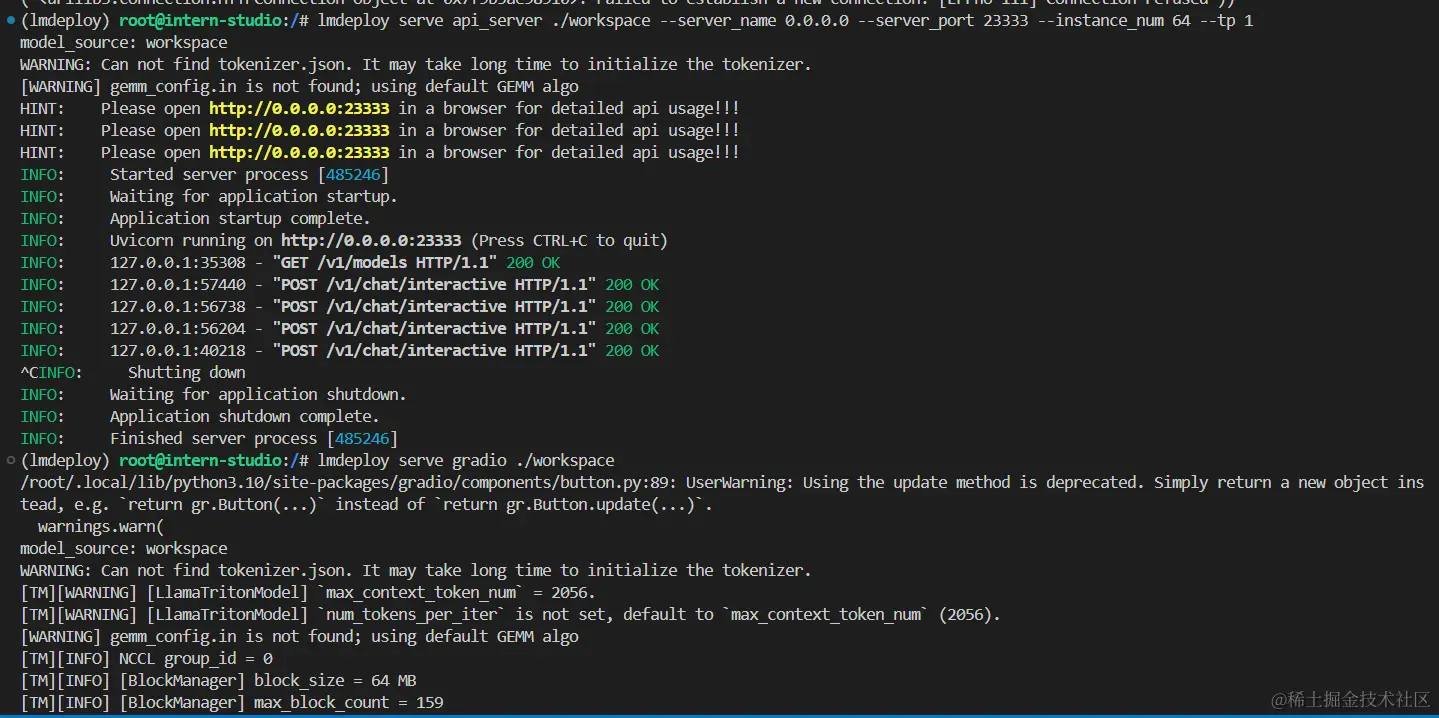Click the "^C" interrupt marker
Viewport: 1439px width, 718px height.
click(29, 372)
